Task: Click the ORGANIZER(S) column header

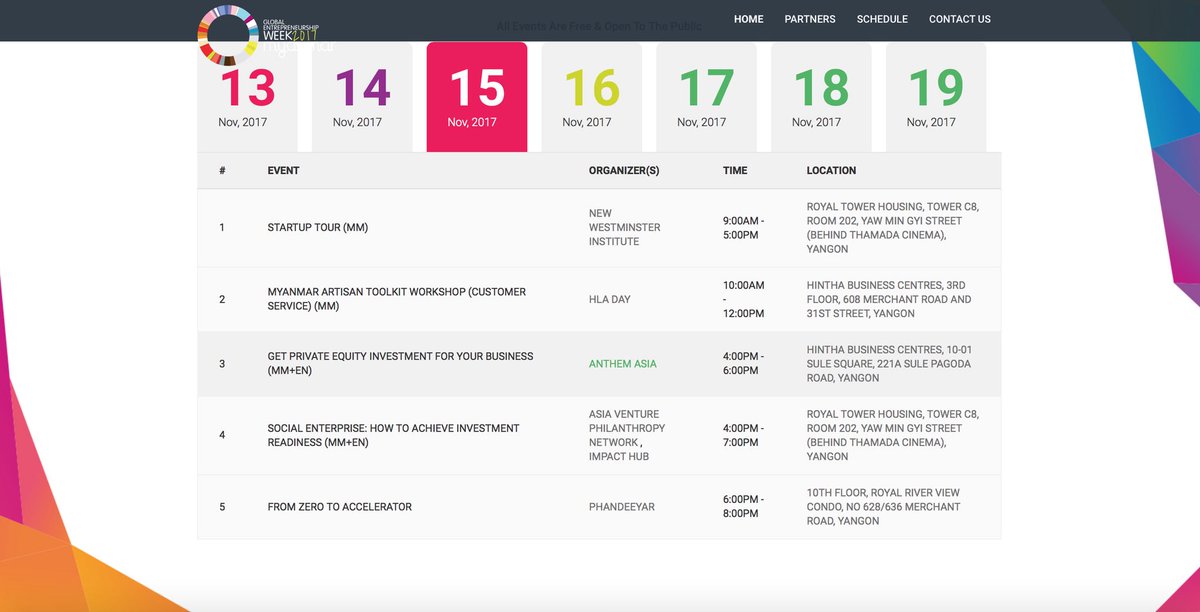Action: tap(624, 171)
